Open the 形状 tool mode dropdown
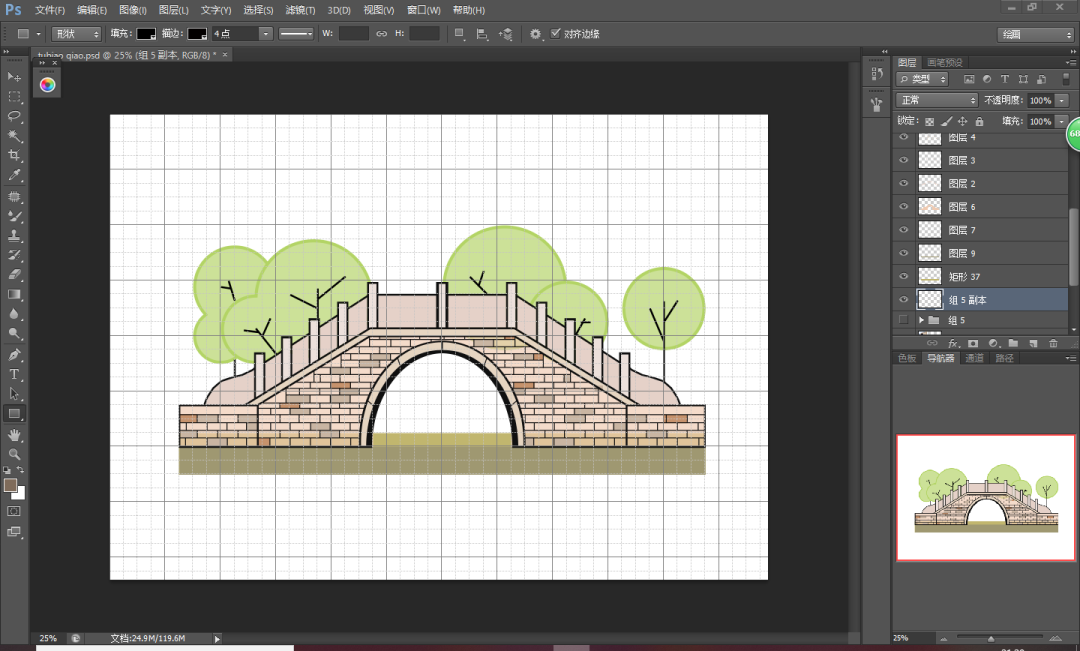Screen dimensions: 1080x651 tap(77, 33)
